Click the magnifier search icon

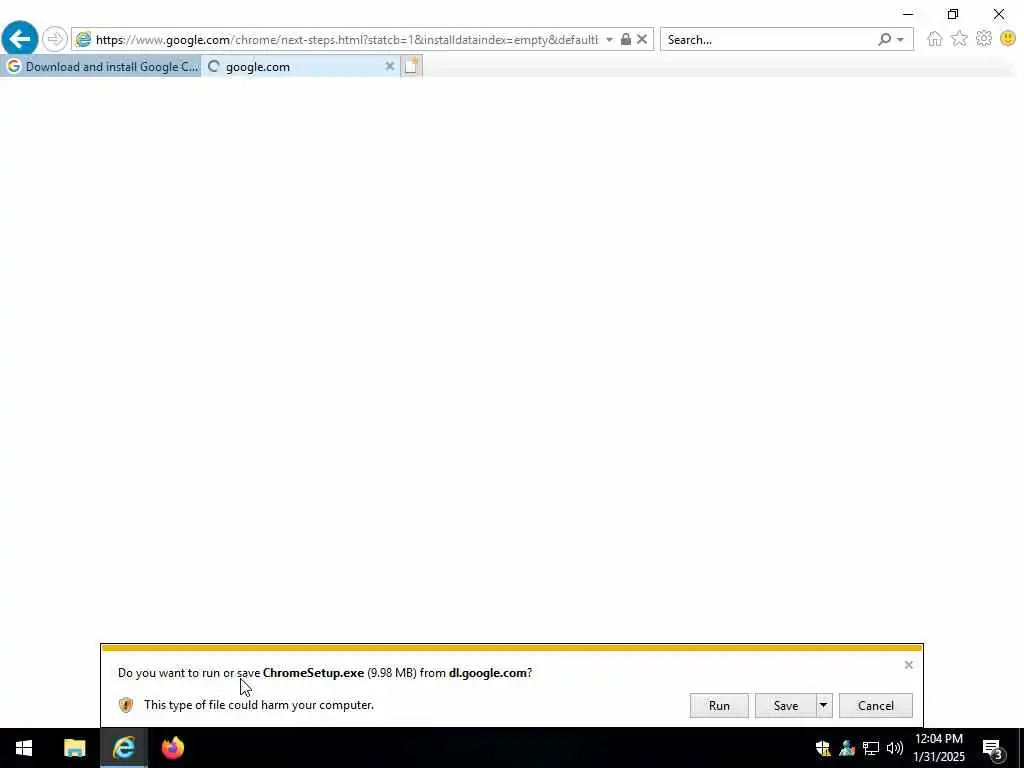[884, 40]
